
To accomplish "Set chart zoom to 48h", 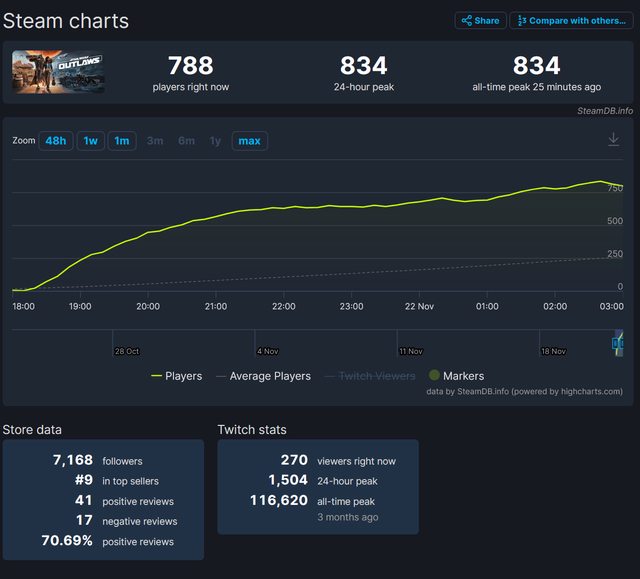I will click(x=56, y=141).
